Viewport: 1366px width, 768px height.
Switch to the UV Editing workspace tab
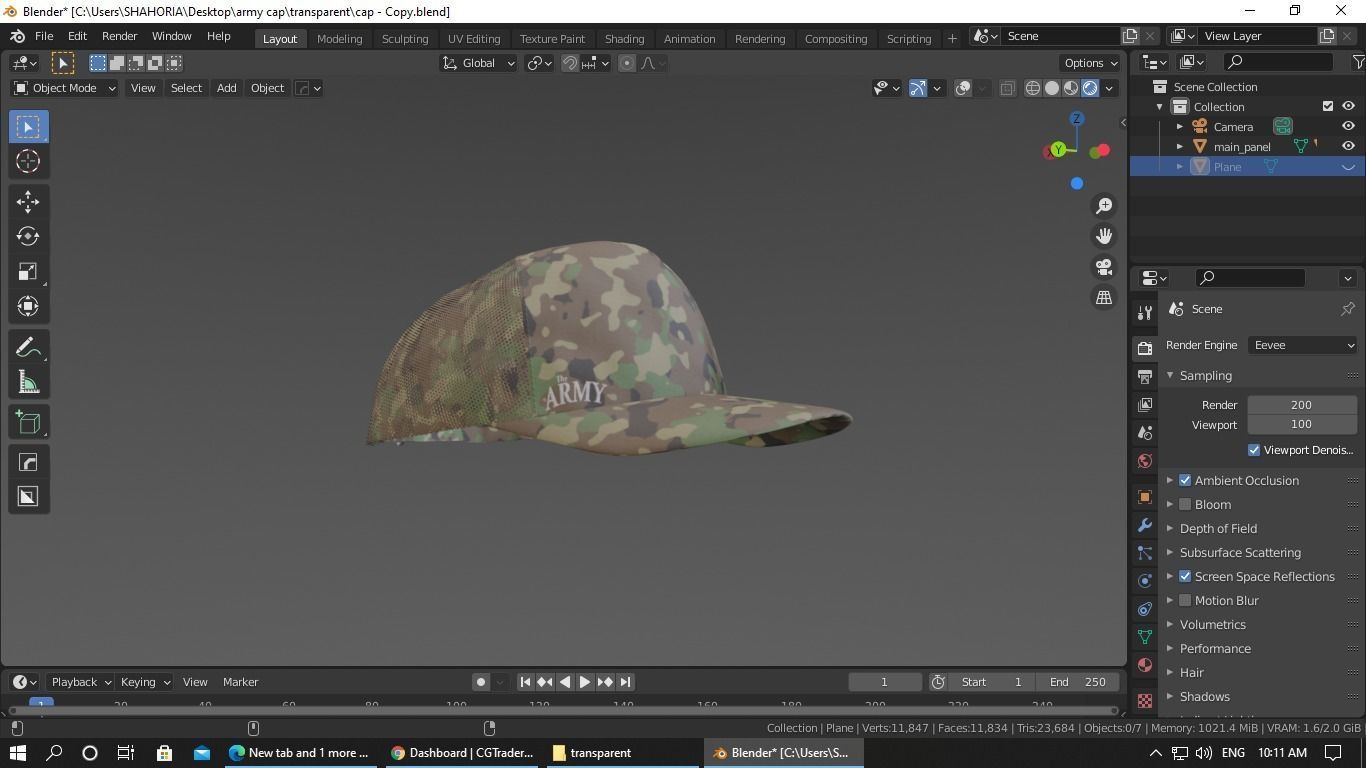click(x=474, y=38)
